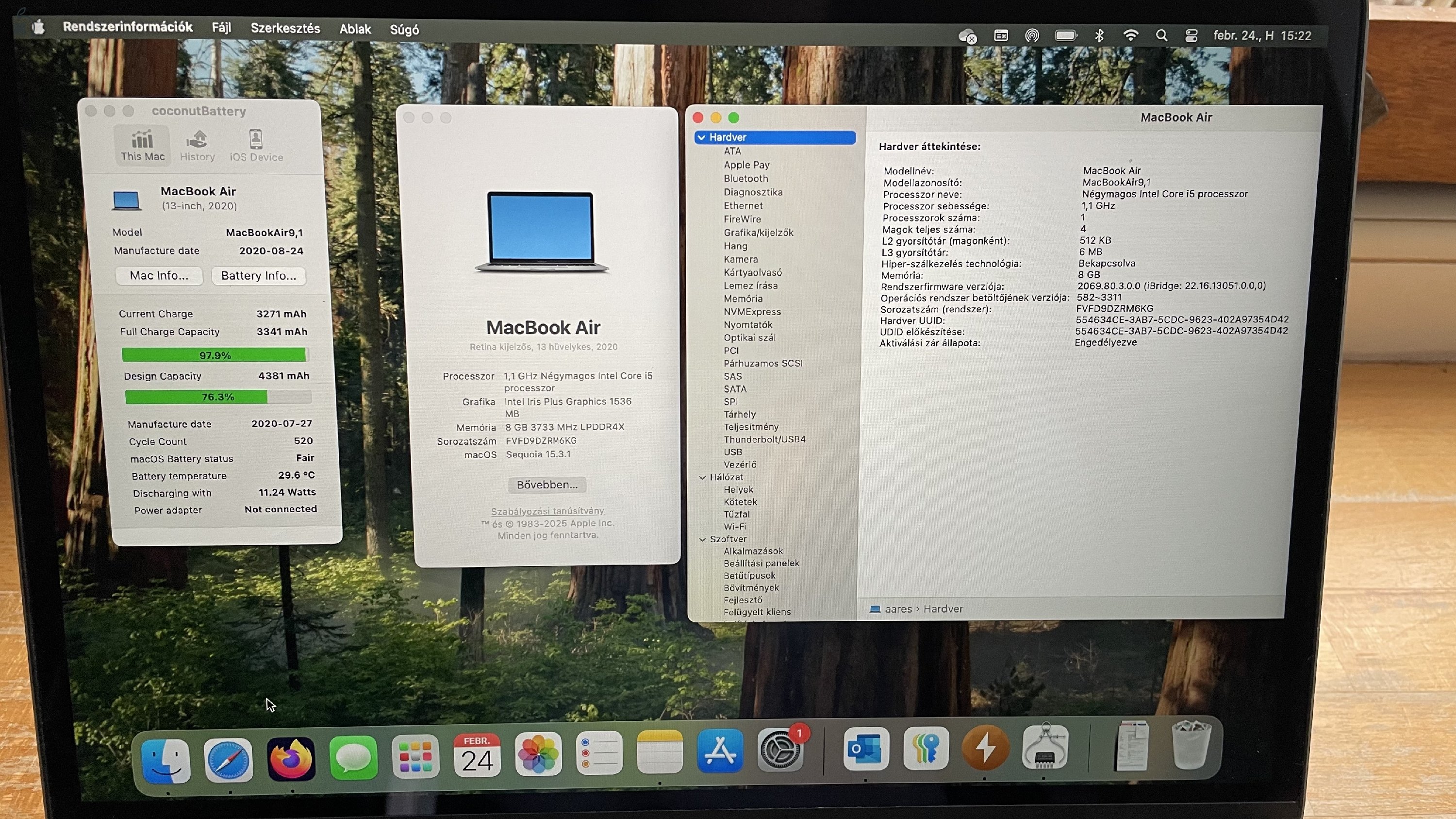Select Thunderbolt/USB4 in sidebar

(764, 439)
